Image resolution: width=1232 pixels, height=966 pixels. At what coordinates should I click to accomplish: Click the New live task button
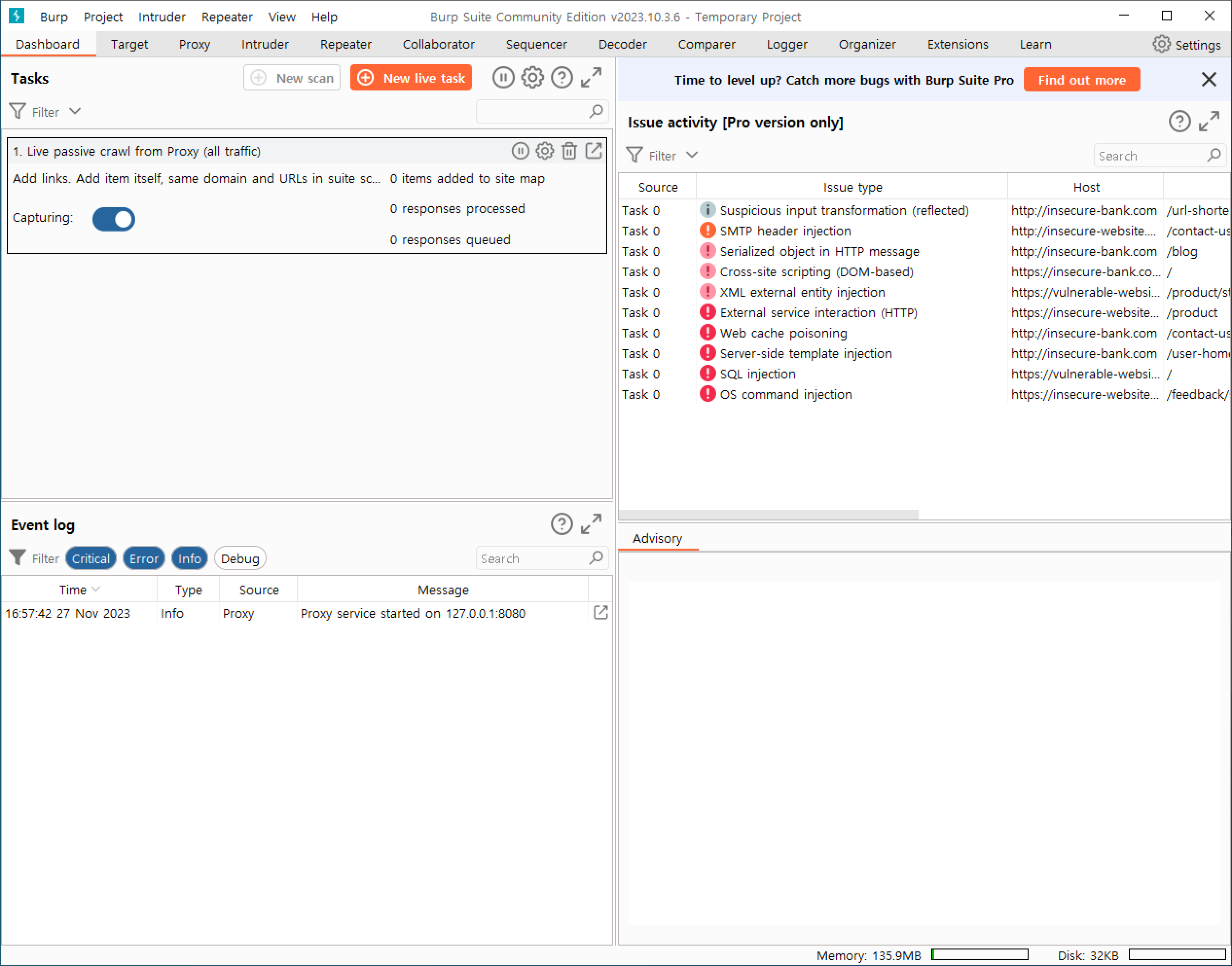tap(411, 77)
